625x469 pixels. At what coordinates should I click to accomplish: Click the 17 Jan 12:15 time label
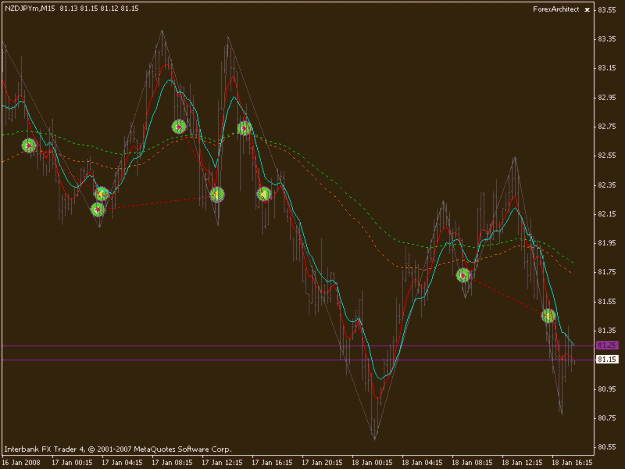[222, 463]
